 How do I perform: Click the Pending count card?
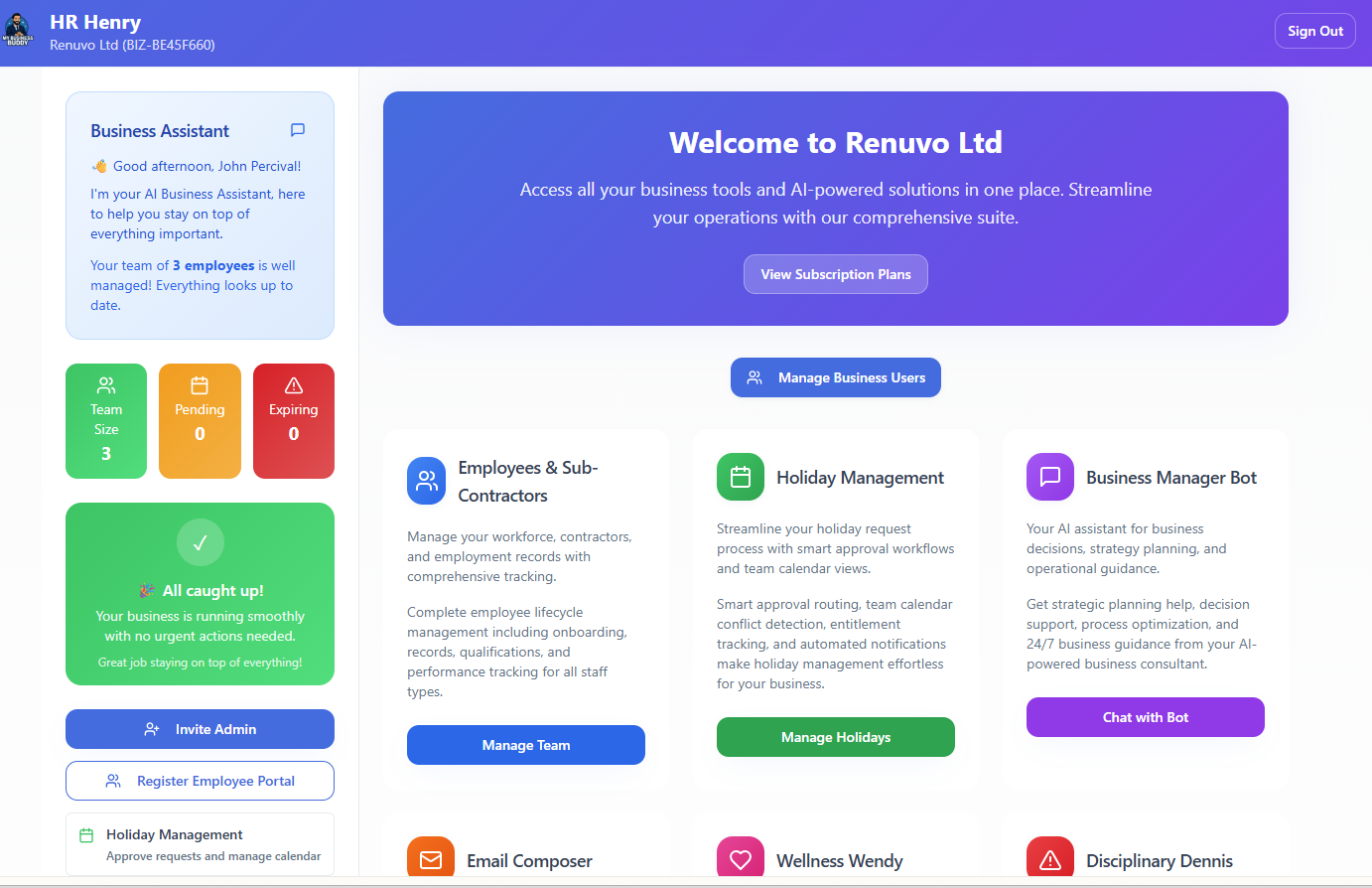[200, 421]
